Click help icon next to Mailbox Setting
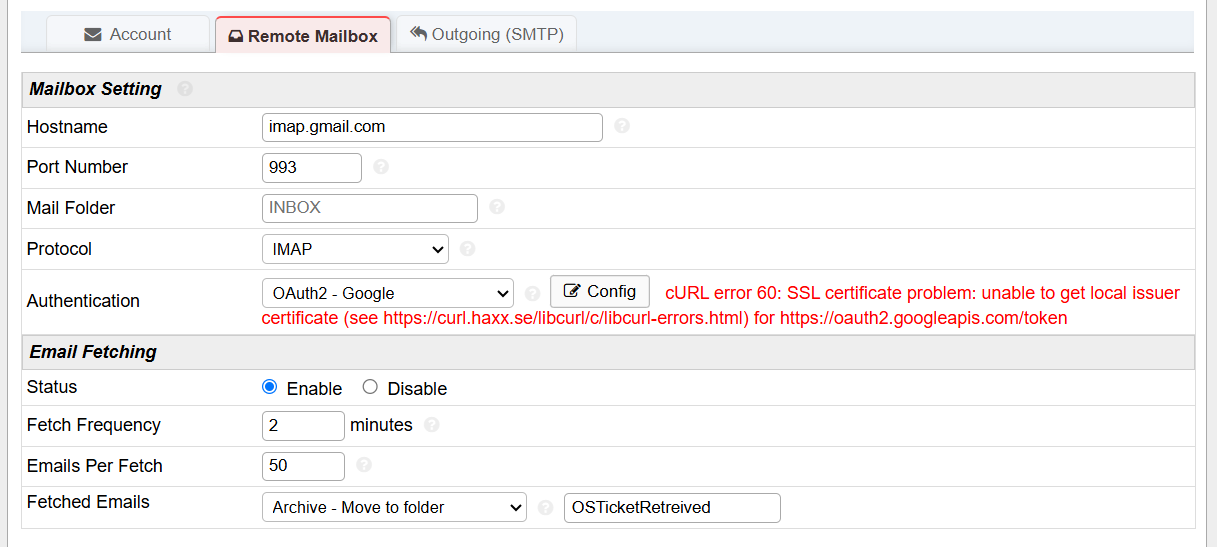The image size is (1217, 547). [x=185, y=89]
